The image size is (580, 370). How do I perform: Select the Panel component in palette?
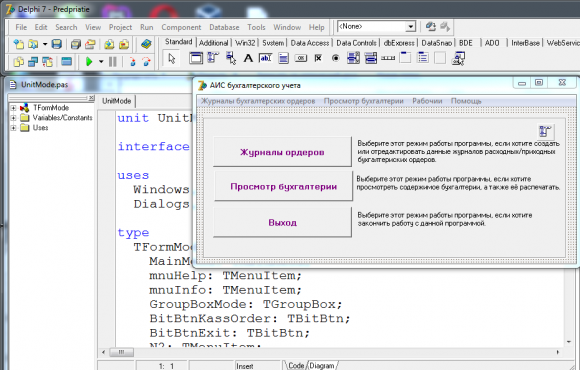pyautogui.click(x=440, y=58)
